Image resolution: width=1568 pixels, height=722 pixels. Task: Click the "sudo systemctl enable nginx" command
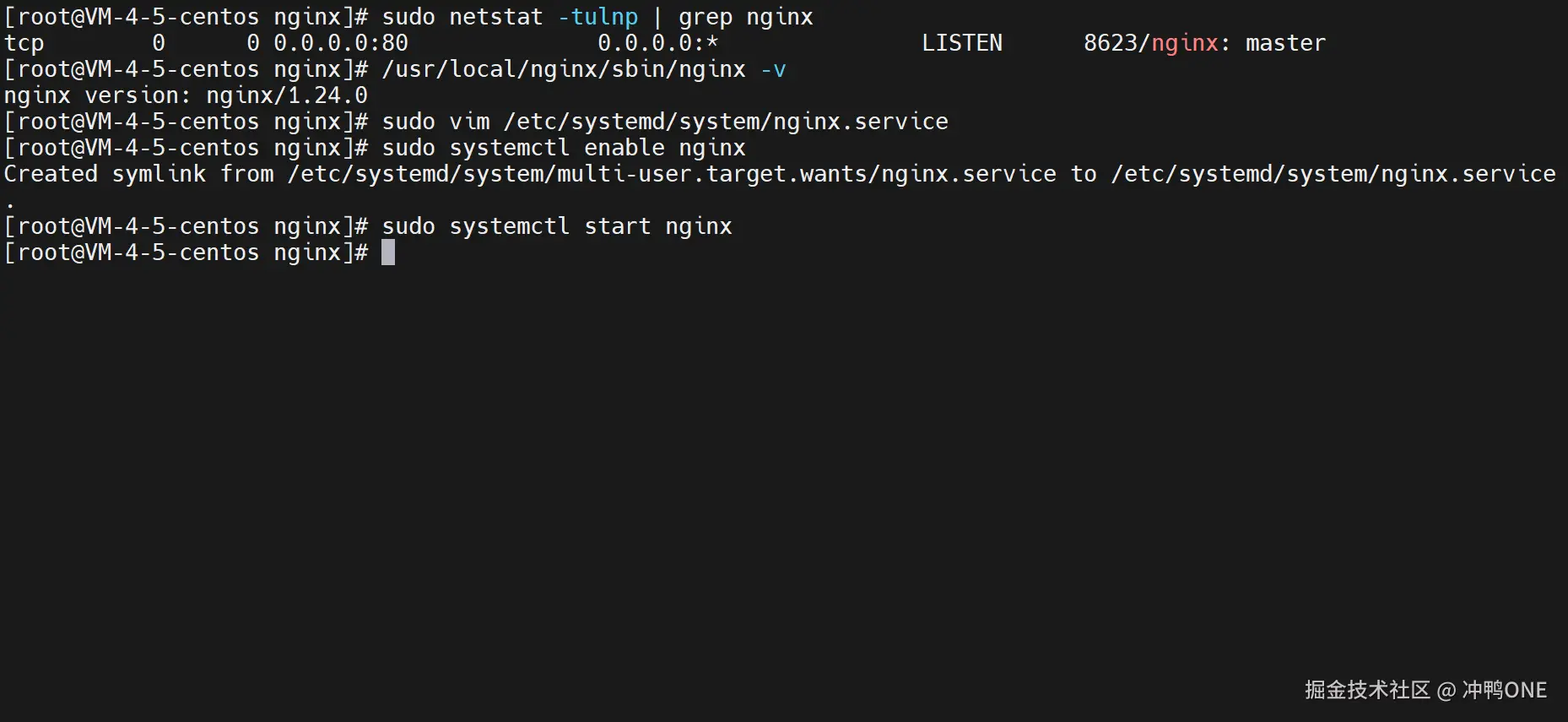click(564, 148)
